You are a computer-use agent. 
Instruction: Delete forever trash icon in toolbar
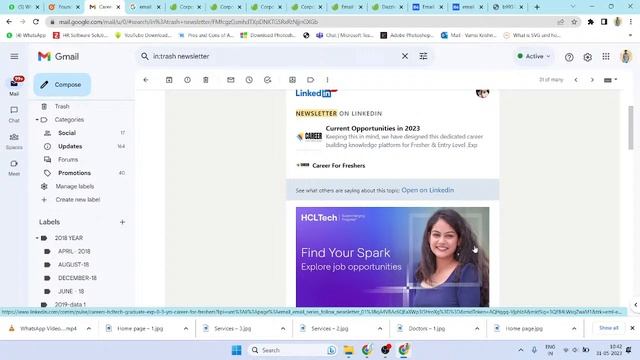coord(206,80)
